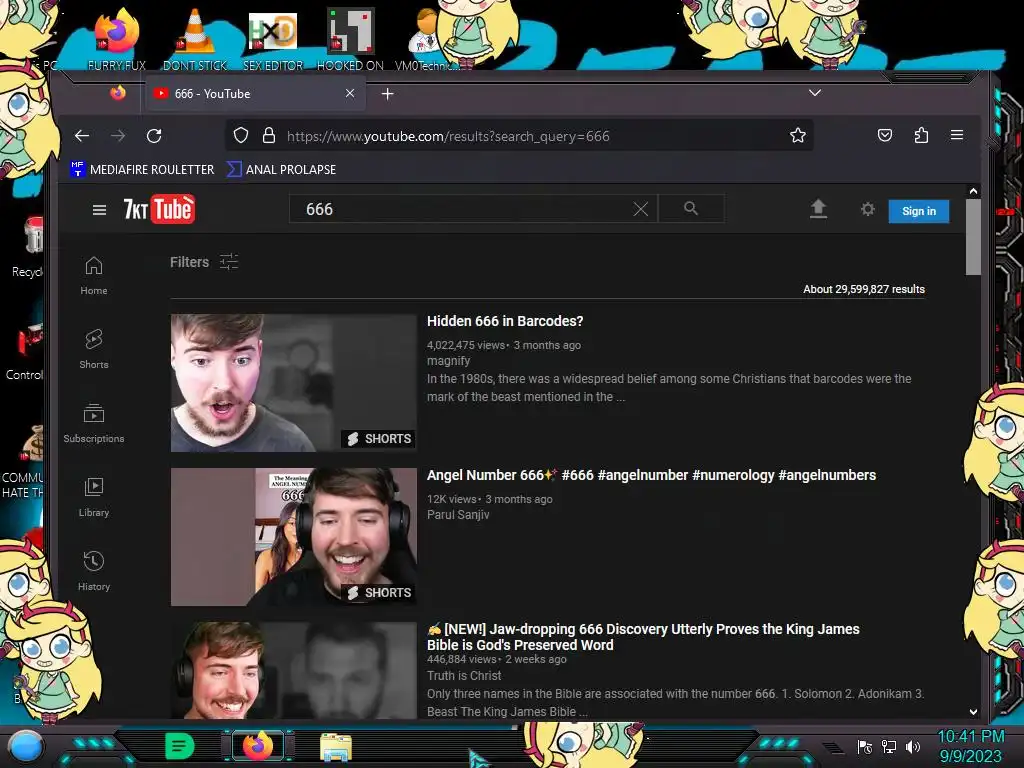Open File Explorer on the taskbar
Image resolution: width=1024 pixels, height=768 pixels.
[x=336, y=747]
